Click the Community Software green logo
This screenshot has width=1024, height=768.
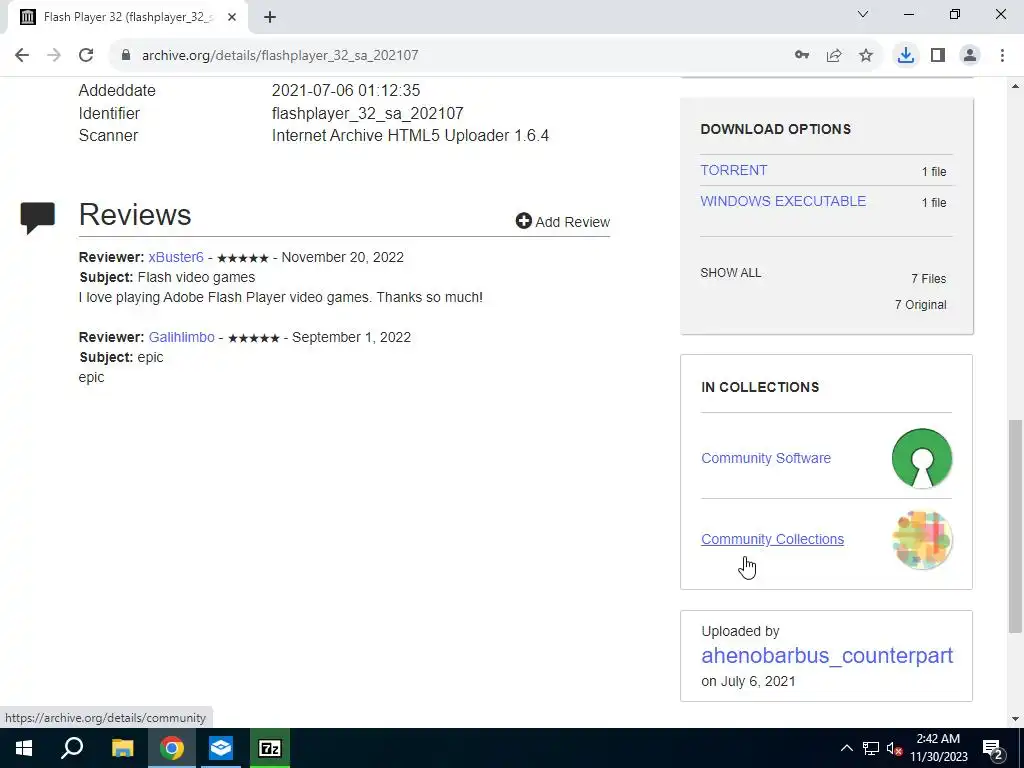coord(921,458)
